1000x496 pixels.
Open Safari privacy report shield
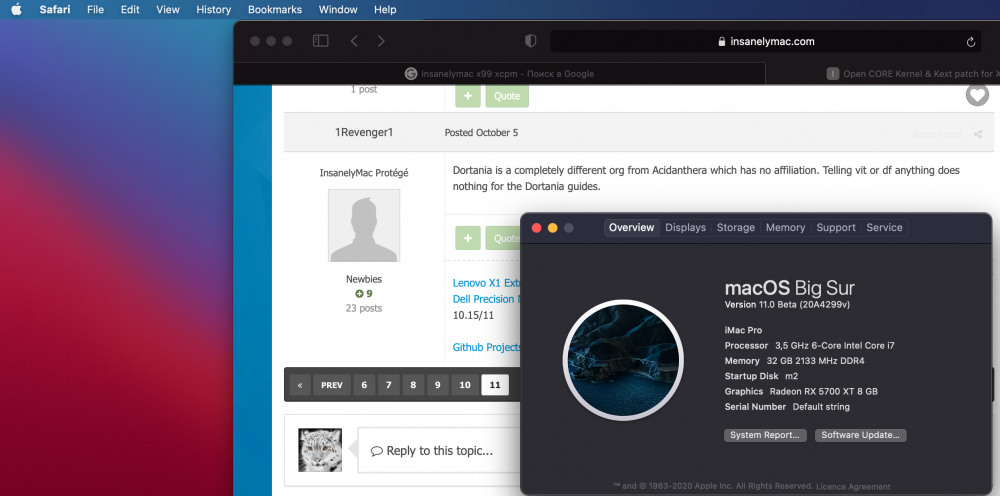coord(530,41)
